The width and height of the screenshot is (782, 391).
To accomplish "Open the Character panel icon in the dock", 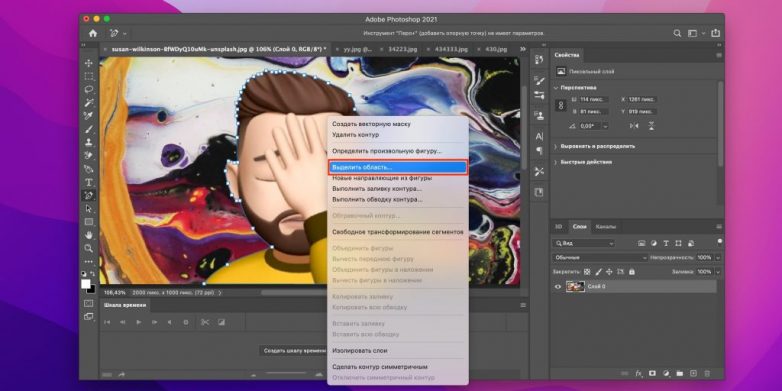I will [539, 136].
